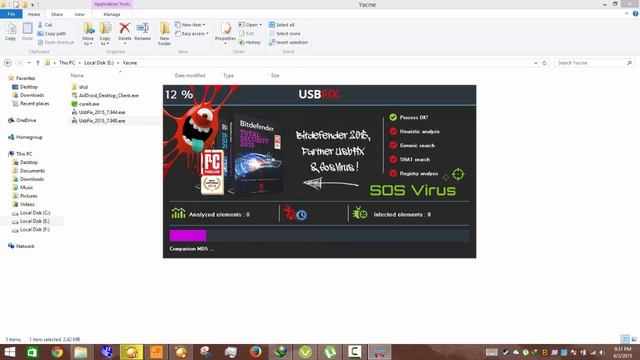Sort by the Date modified column header
This screenshot has width=640, height=360.
click(190, 76)
